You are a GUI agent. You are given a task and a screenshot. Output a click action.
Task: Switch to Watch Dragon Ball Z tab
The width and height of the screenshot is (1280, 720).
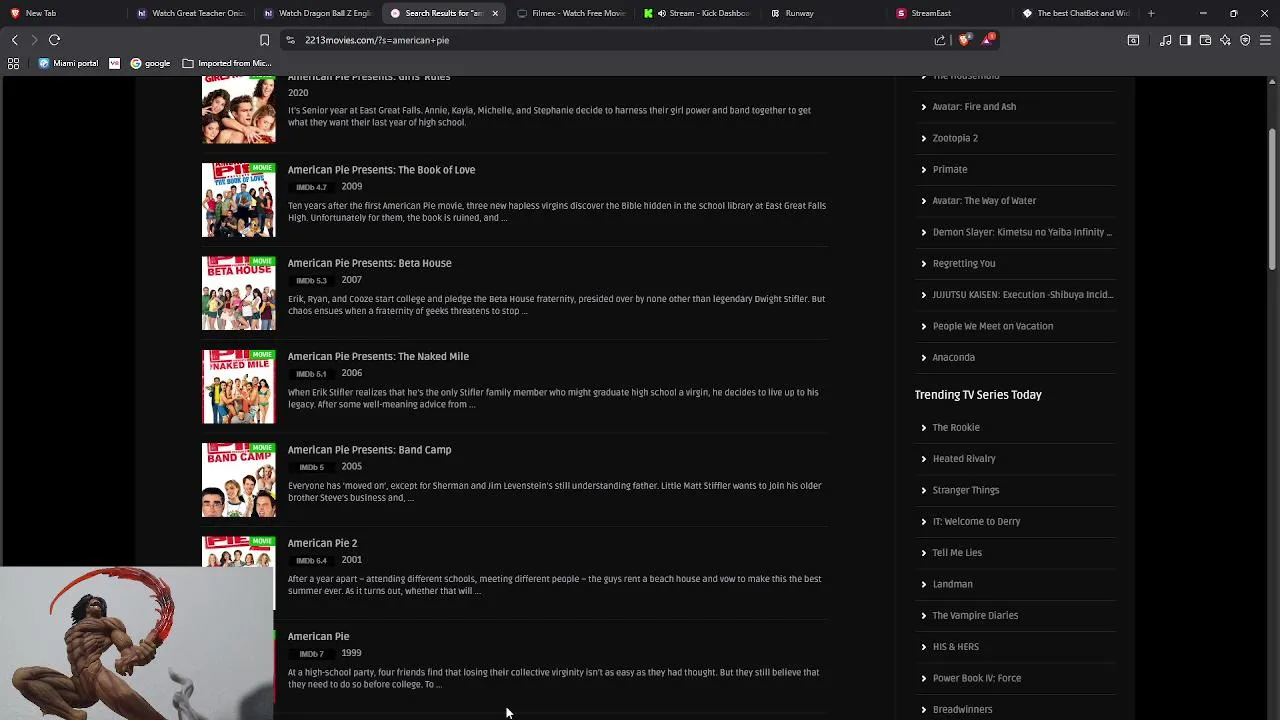tap(317, 13)
